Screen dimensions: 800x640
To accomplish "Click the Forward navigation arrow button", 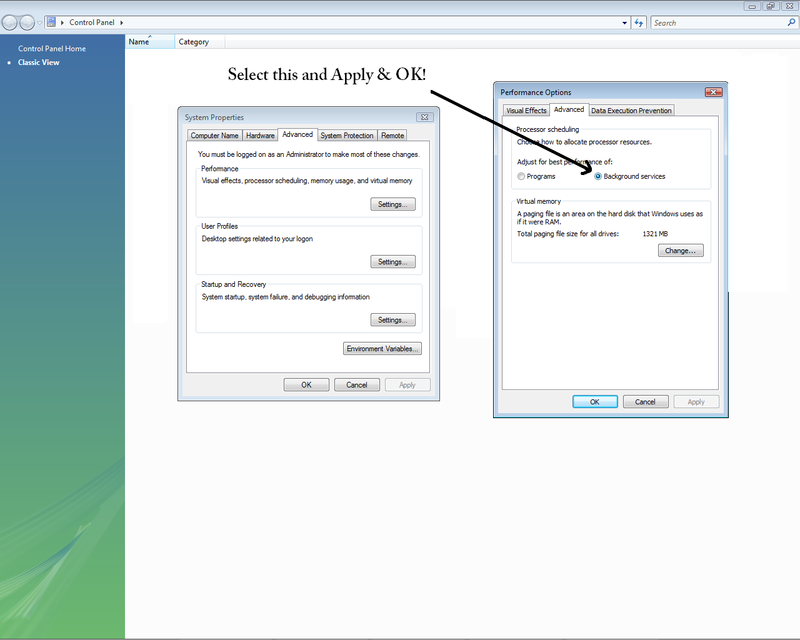I will 27,22.
